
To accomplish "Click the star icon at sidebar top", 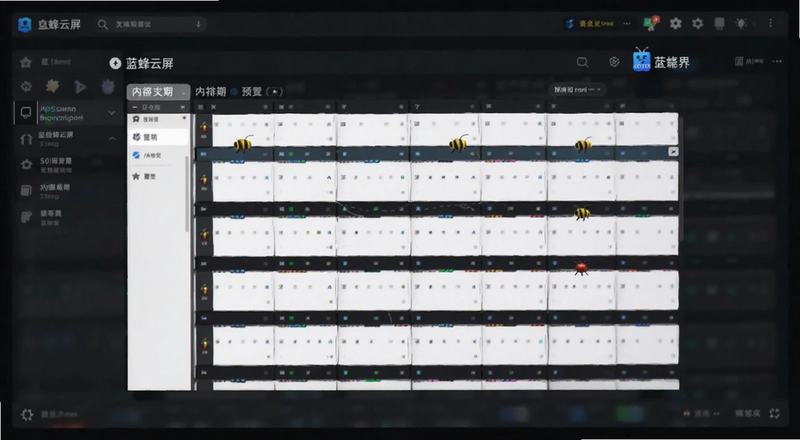I will pyautogui.click(x=26, y=62).
